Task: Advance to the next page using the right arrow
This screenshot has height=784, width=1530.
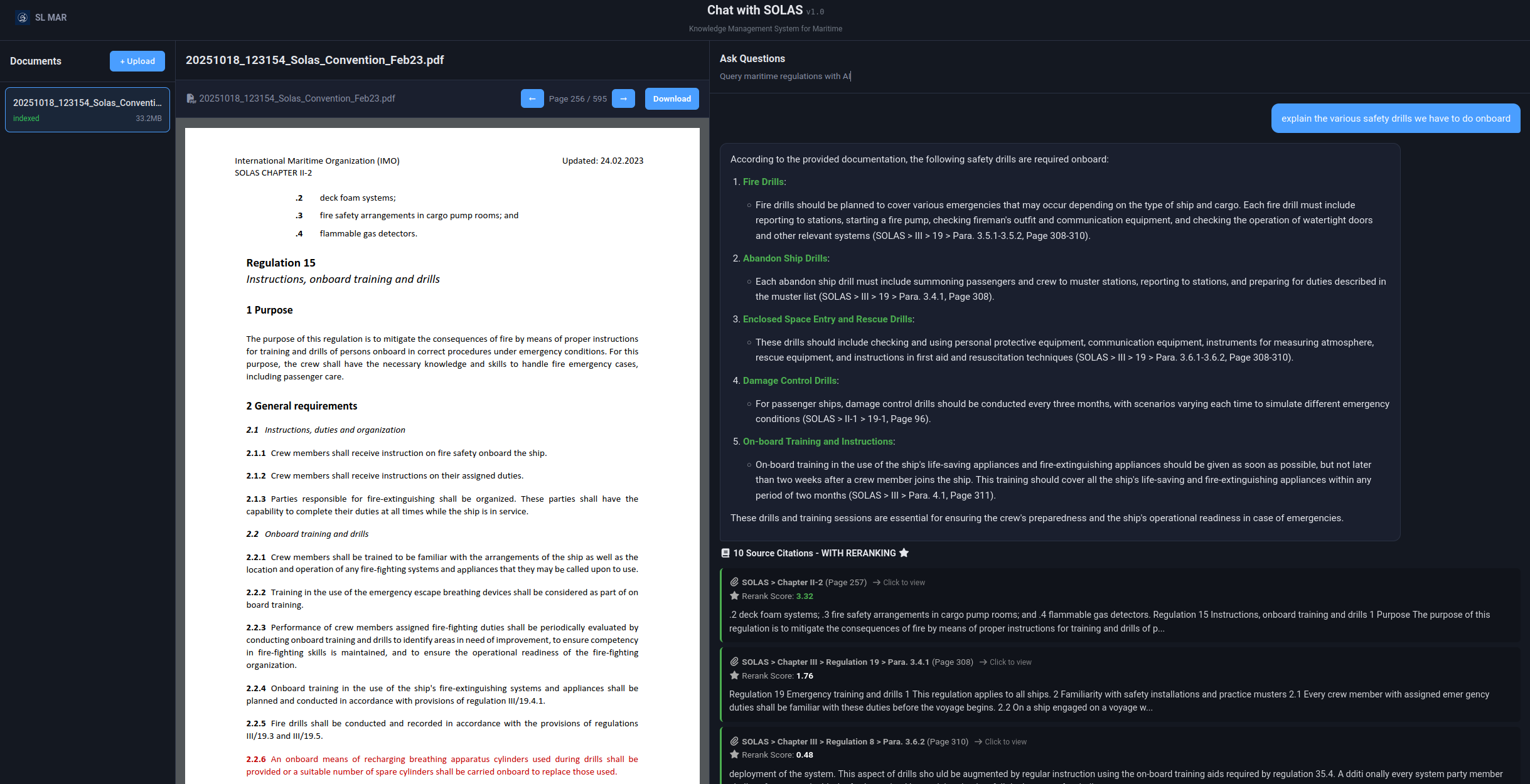Action: pos(623,98)
